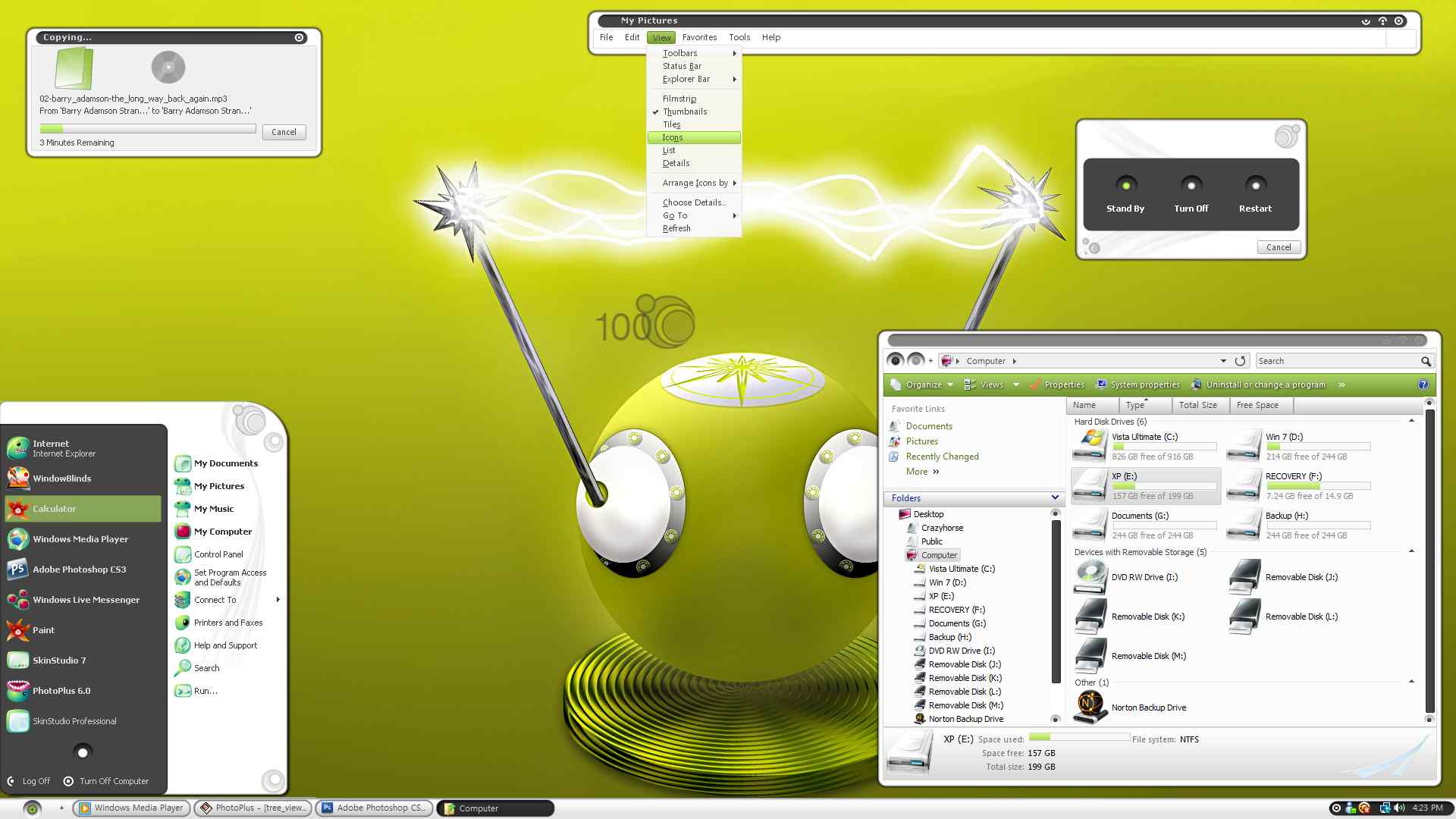The image size is (1456, 819).
Task: Cancel the shutdown dialog
Action: point(1279,247)
